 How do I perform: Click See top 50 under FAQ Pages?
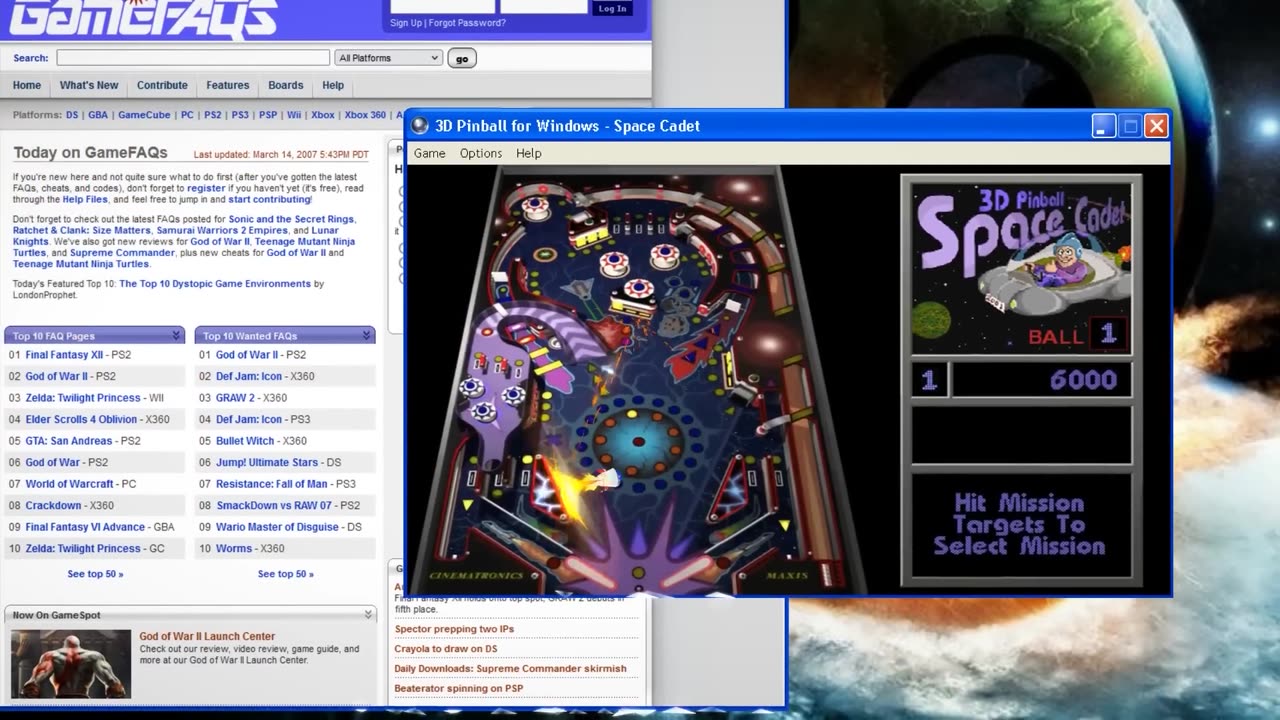pos(95,574)
